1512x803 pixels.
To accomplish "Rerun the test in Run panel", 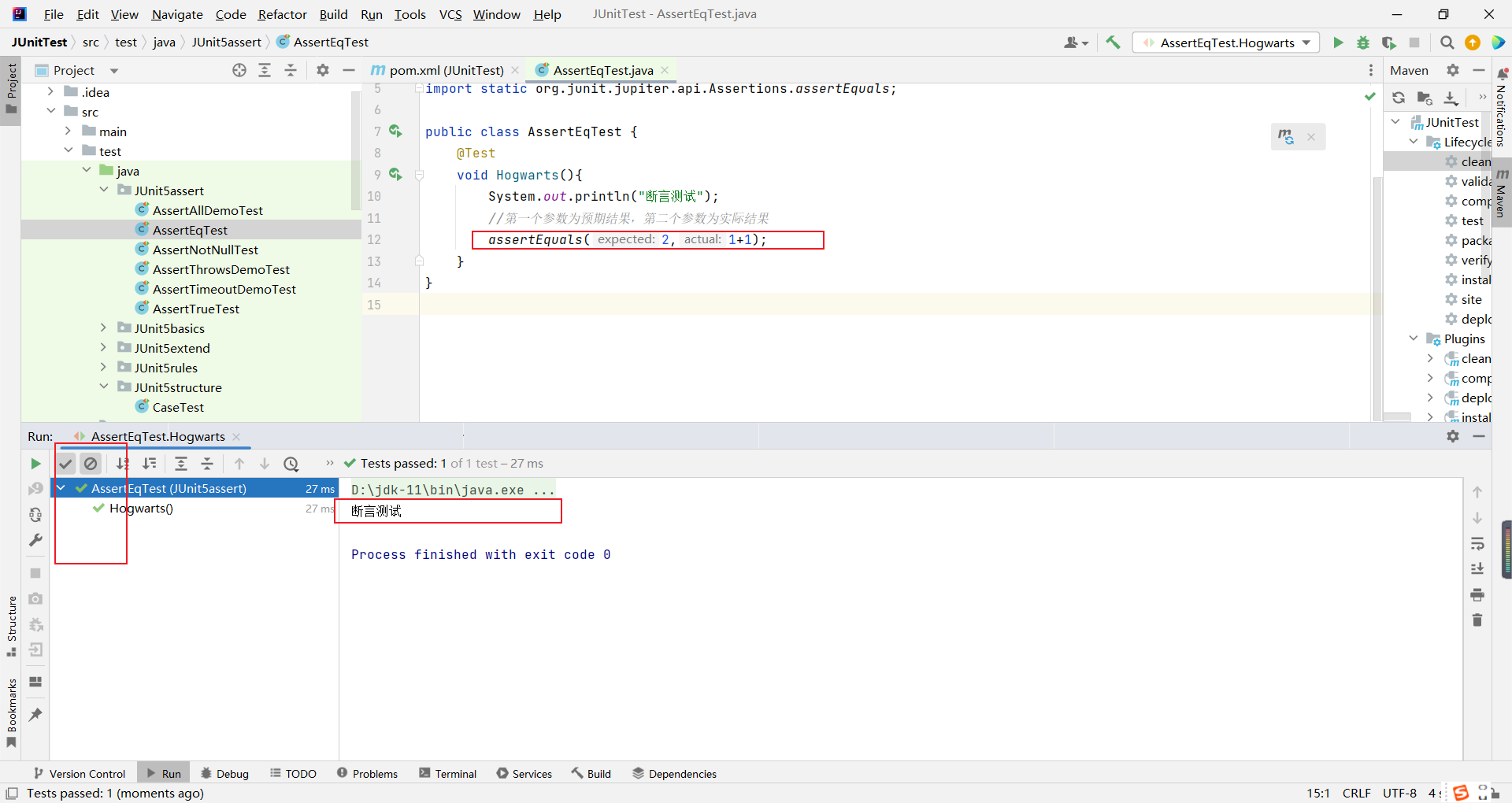I will 35,464.
